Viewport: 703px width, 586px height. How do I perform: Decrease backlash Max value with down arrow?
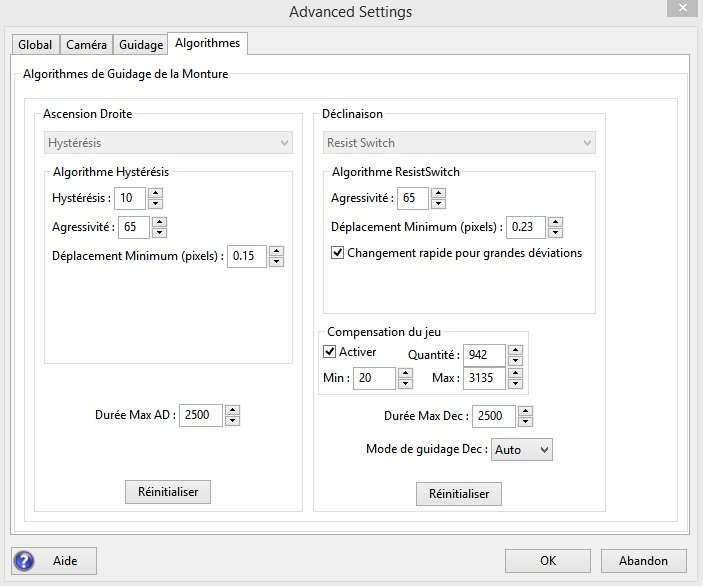point(516,383)
